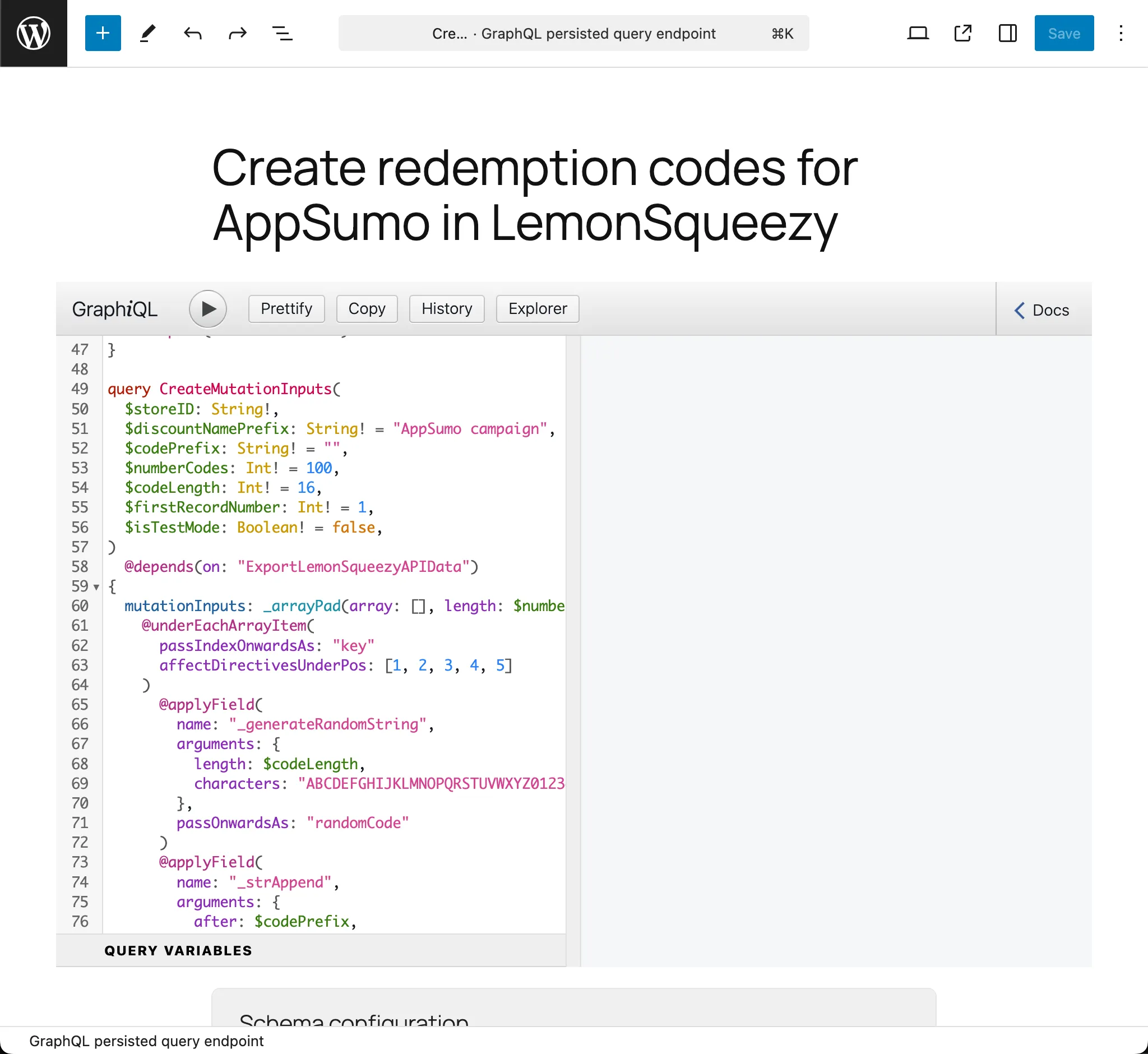
Task: Click the "_strAppend" name value
Action: pyautogui.click(x=281, y=883)
